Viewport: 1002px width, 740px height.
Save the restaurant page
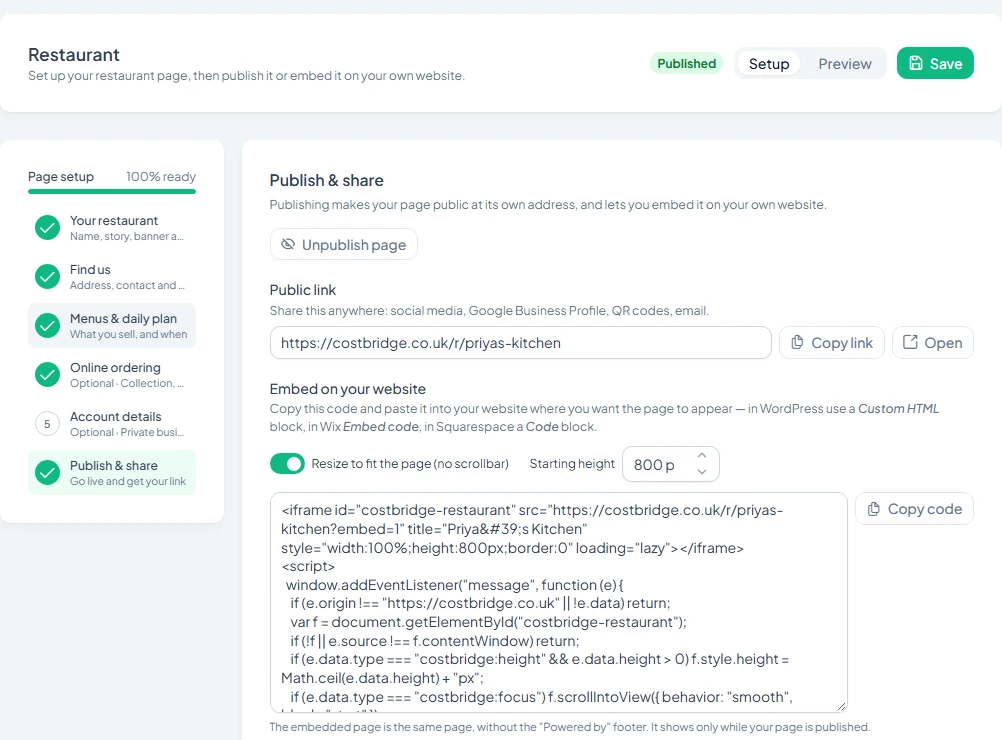pyautogui.click(x=935, y=63)
